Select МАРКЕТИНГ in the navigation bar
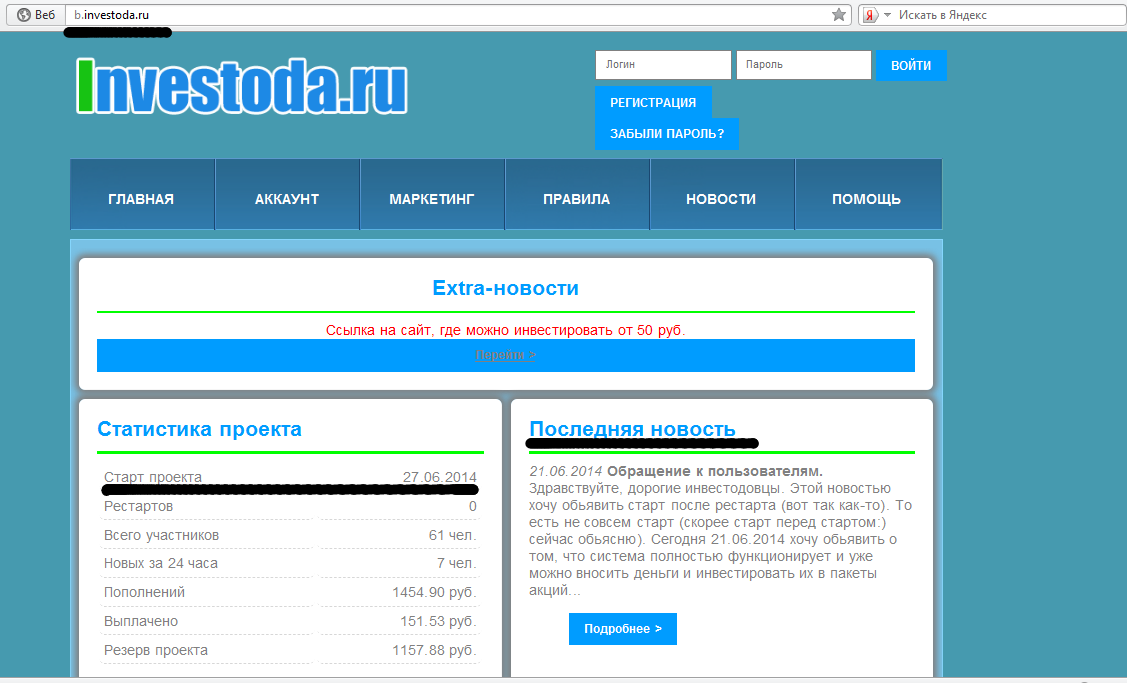Image resolution: width=1127 pixels, height=683 pixels. (432, 199)
